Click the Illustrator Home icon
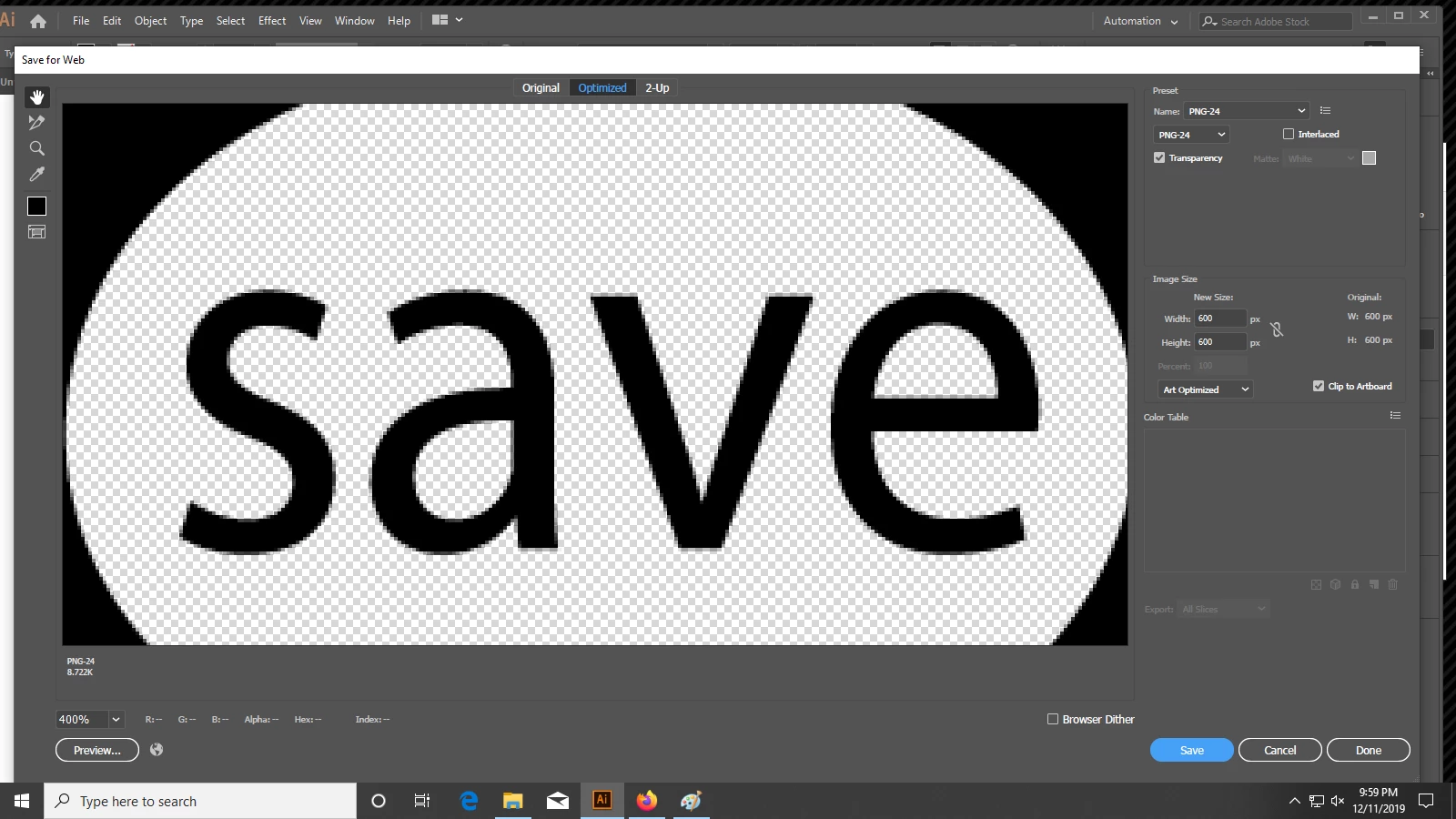Image resolution: width=1456 pixels, height=819 pixels. [x=38, y=21]
